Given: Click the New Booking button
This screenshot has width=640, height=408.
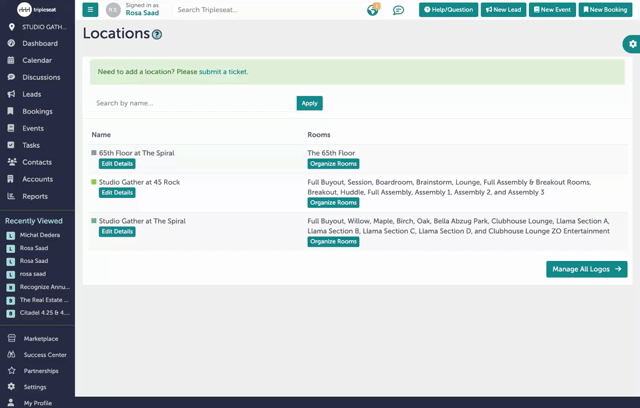Looking at the screenshot, I should (604, 10).
